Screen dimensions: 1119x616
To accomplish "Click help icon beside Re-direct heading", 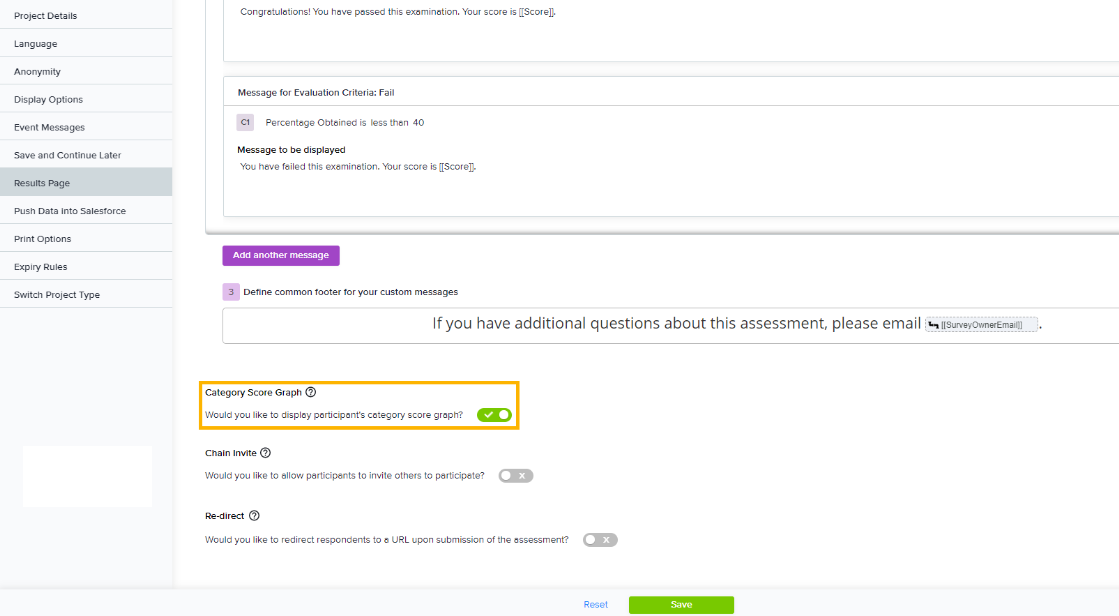I will coord(254,516).
